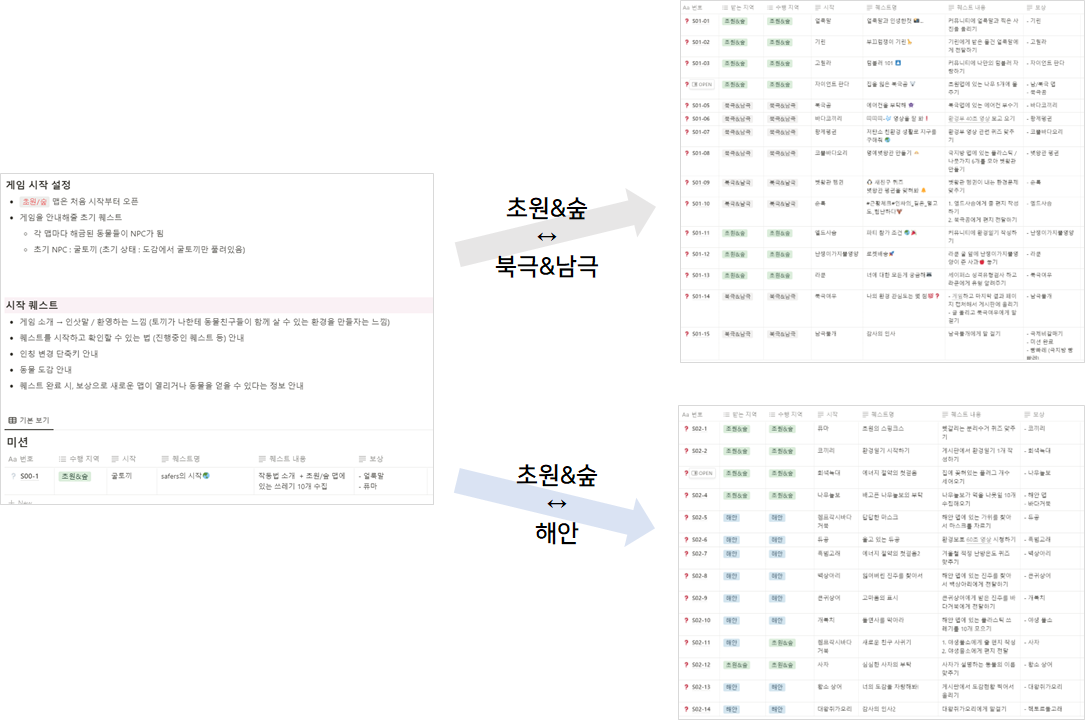Image resolution: width=1085 pixels, height=720 pixels.
Task: Open the safers의 시작 quest name cell
Action: pyautogui.click(x=185, y=476)
